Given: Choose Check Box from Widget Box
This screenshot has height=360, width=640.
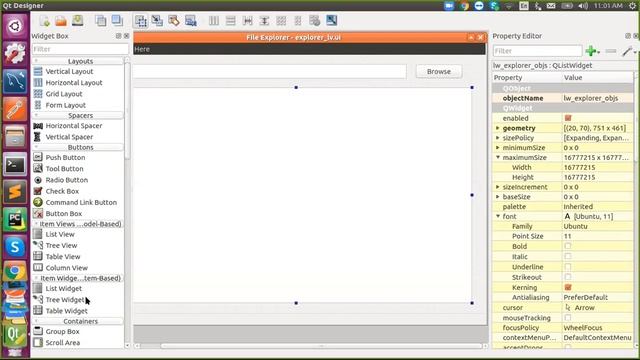Looking at the screenshot, I should (62, 191).
